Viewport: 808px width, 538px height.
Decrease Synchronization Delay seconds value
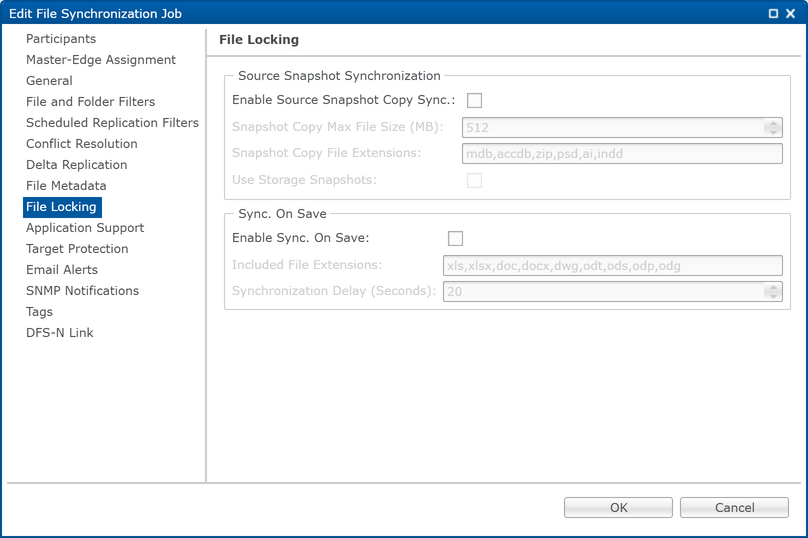tap(773, 296)
